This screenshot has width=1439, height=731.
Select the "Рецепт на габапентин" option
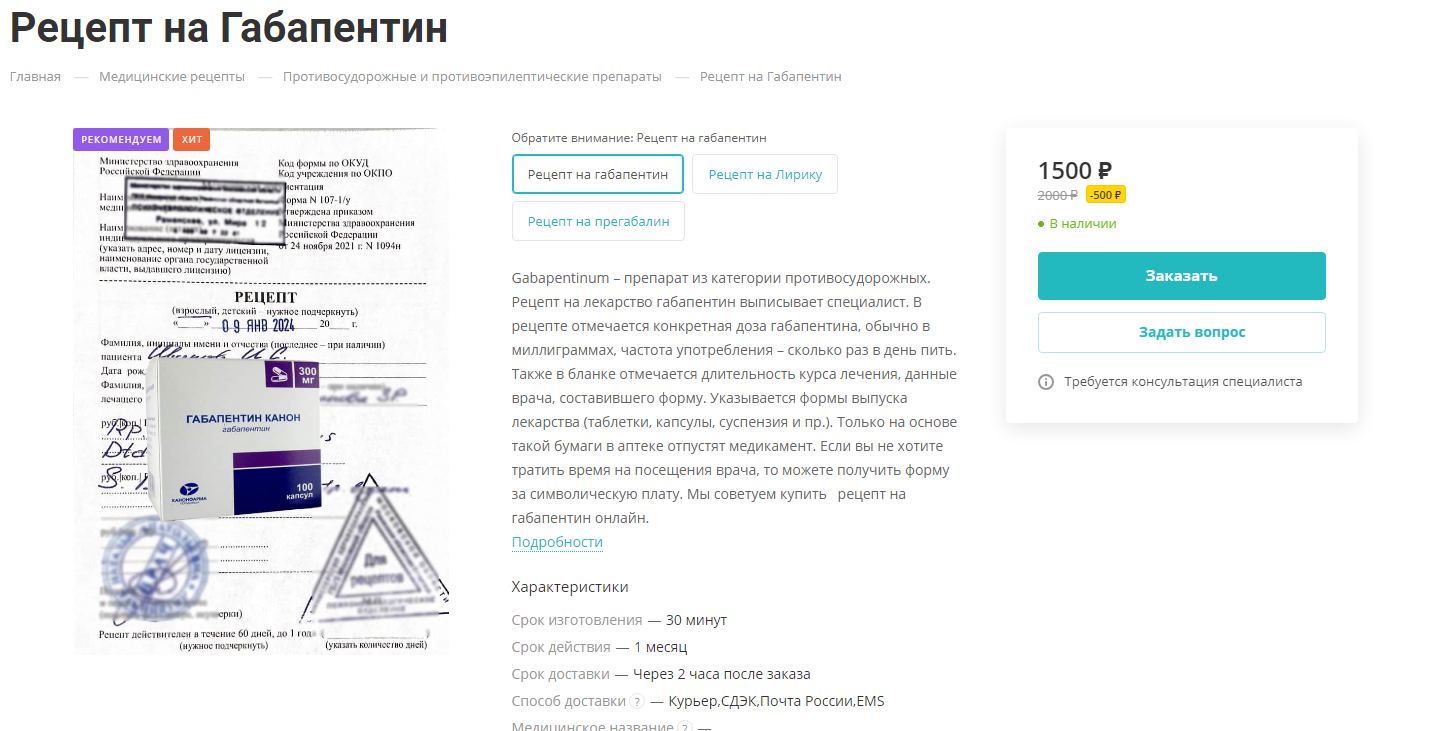pos(598,174)
